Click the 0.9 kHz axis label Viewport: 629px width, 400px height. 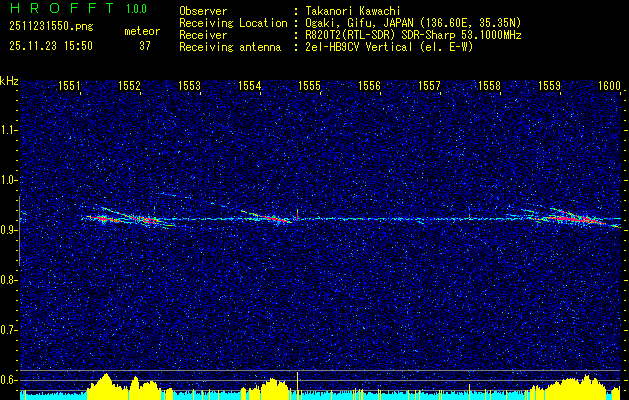pyautogui.click(x=9, y=230)
